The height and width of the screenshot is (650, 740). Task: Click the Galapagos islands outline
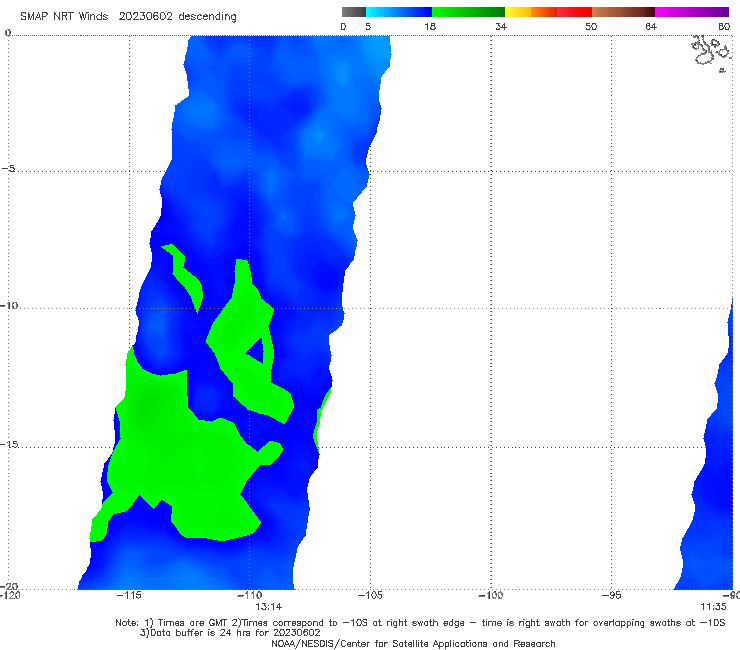coord(712,53)
